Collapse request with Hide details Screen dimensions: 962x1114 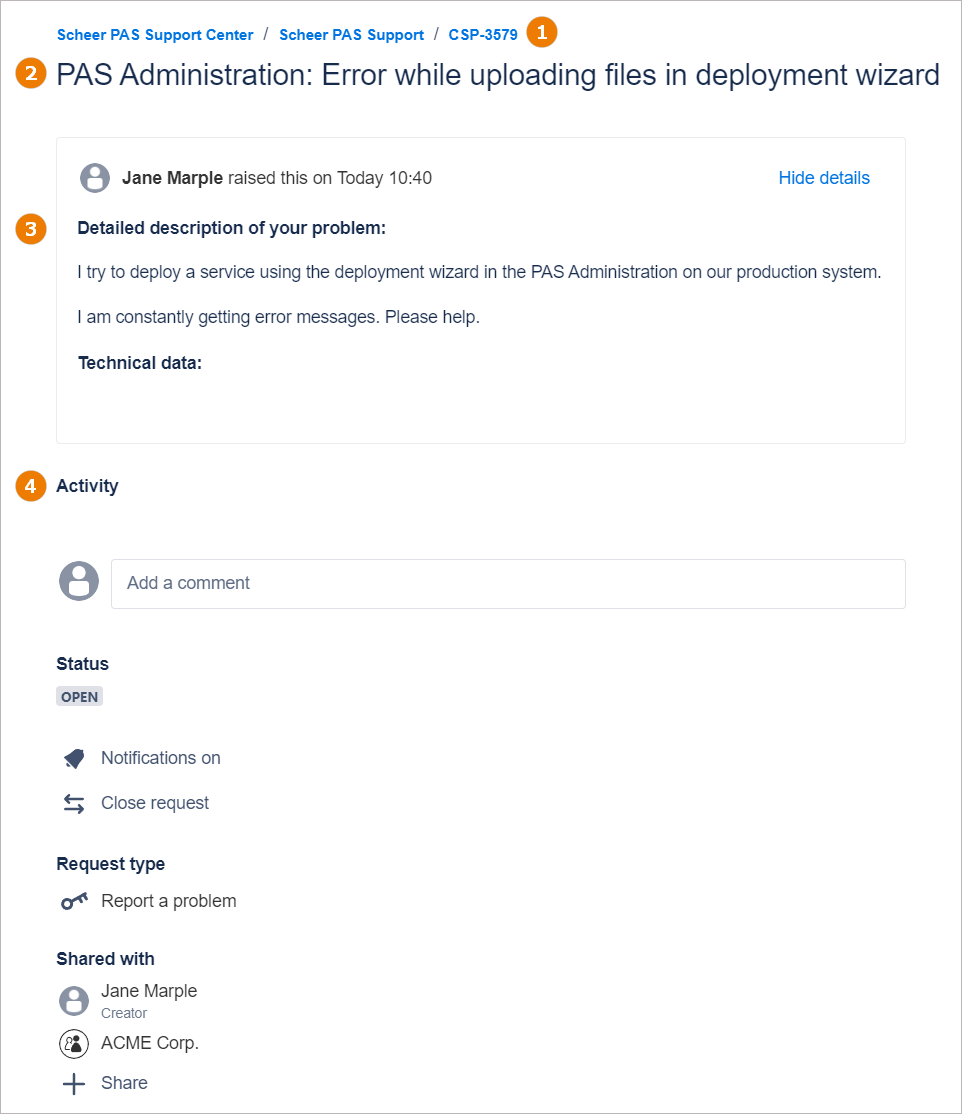(x=824, y=178)
